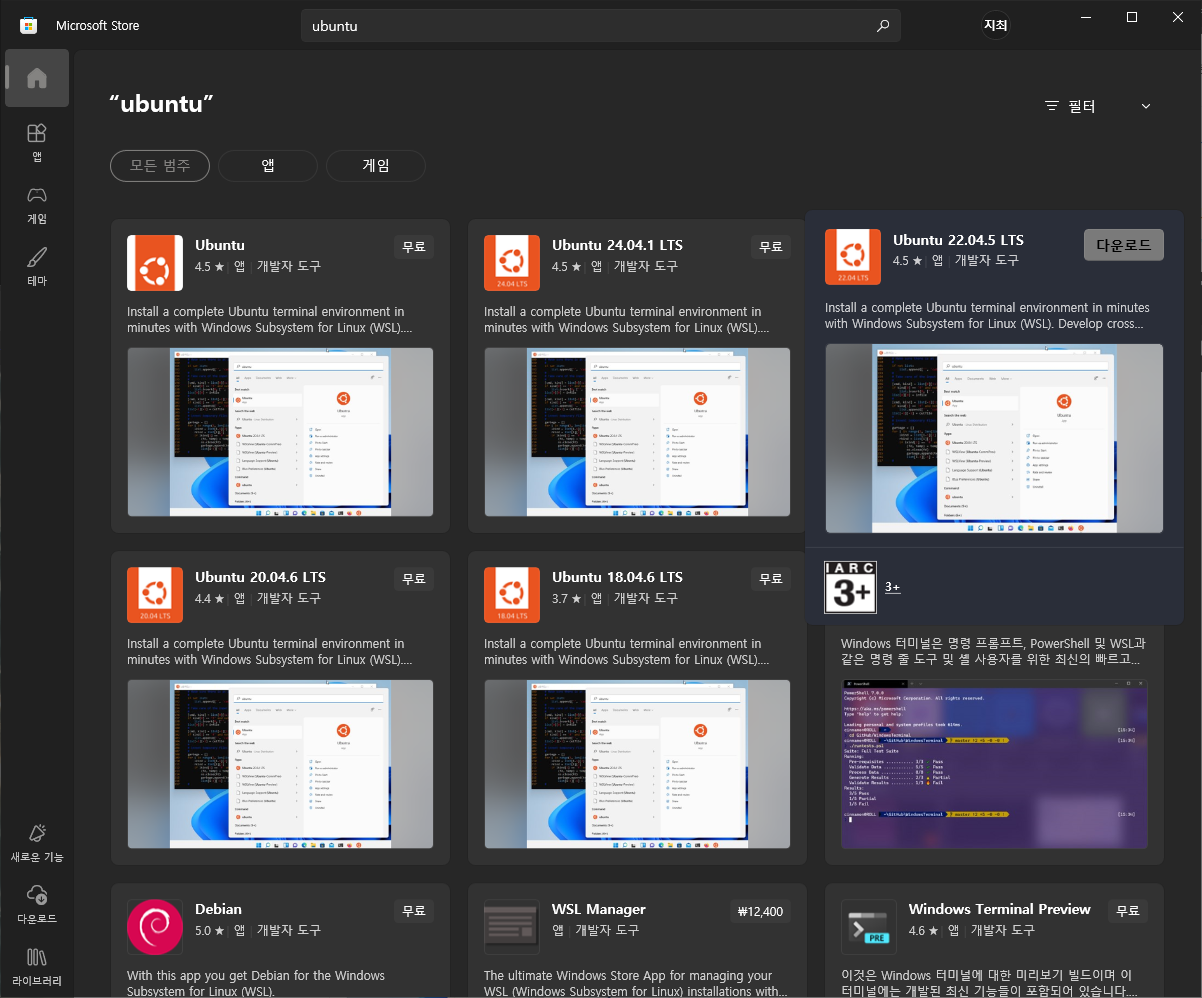
Task: Open the 3+ rating link
Action: (x=893, y=587)
